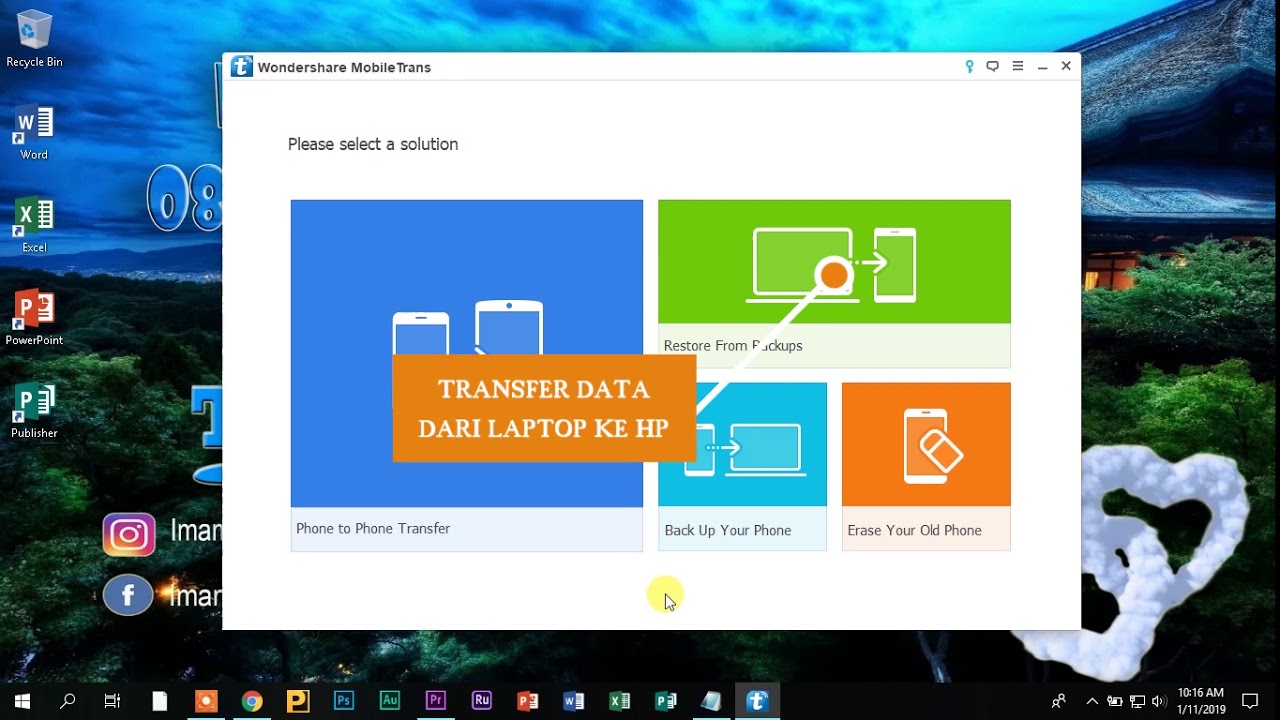Image resolution: width=1280 pixels, height=720 pixels.
Task: Open the feedback speech bubble icon
Action: tap(993, 67)
